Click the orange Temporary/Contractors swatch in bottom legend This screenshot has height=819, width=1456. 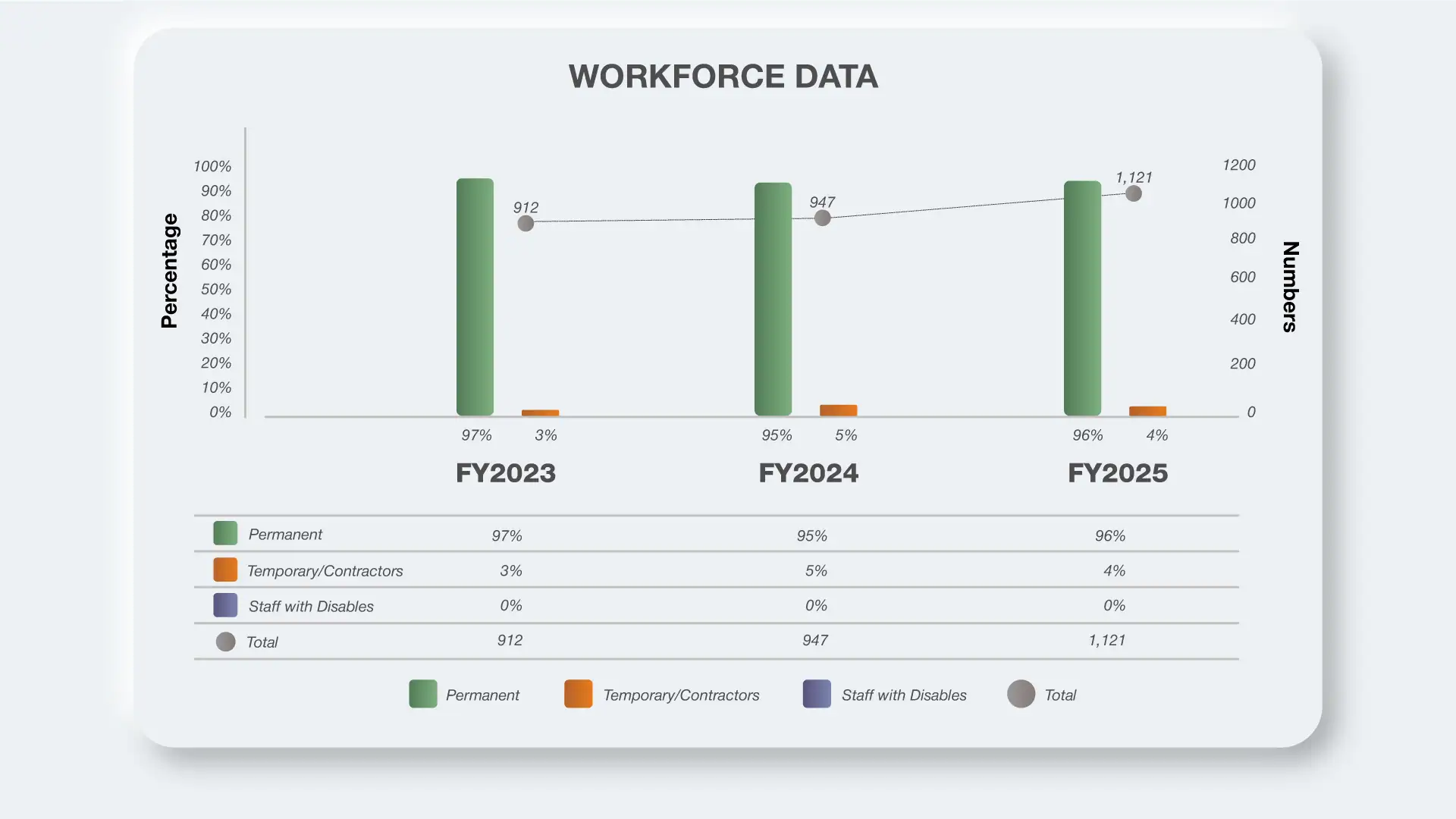pyautogui.click(x=578, y=694)
